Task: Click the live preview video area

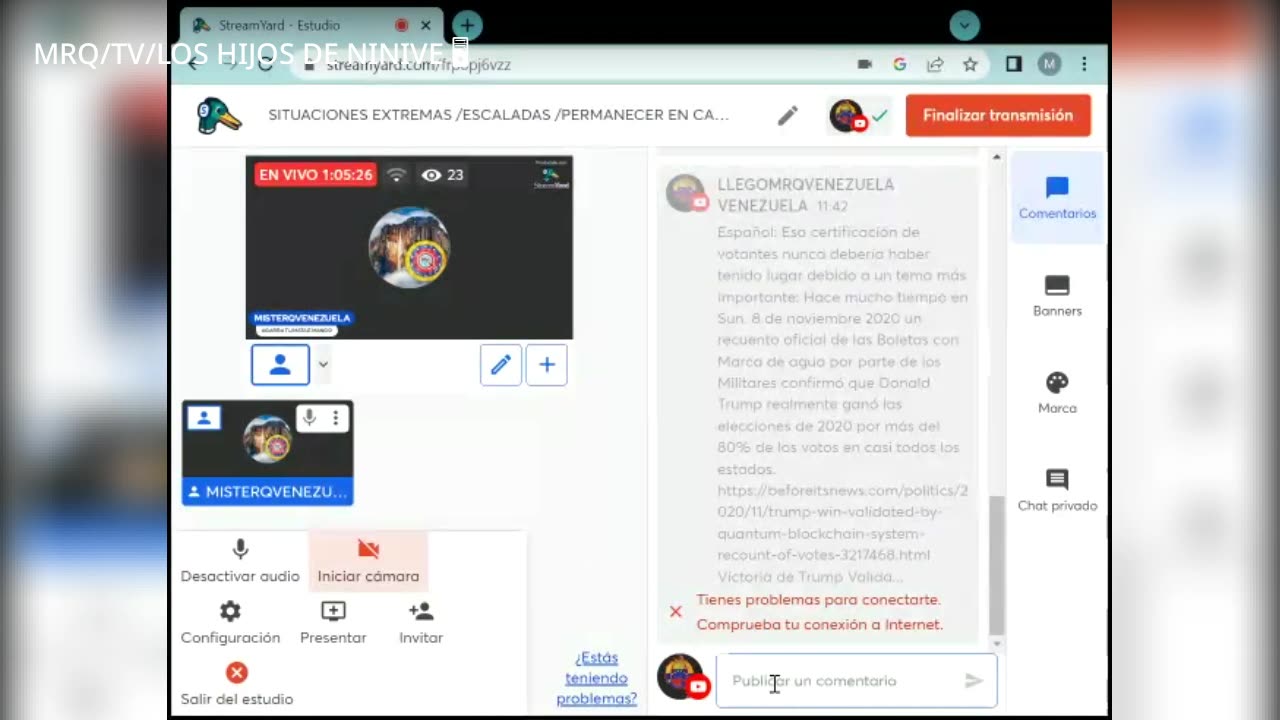Action: click(409, 248)
